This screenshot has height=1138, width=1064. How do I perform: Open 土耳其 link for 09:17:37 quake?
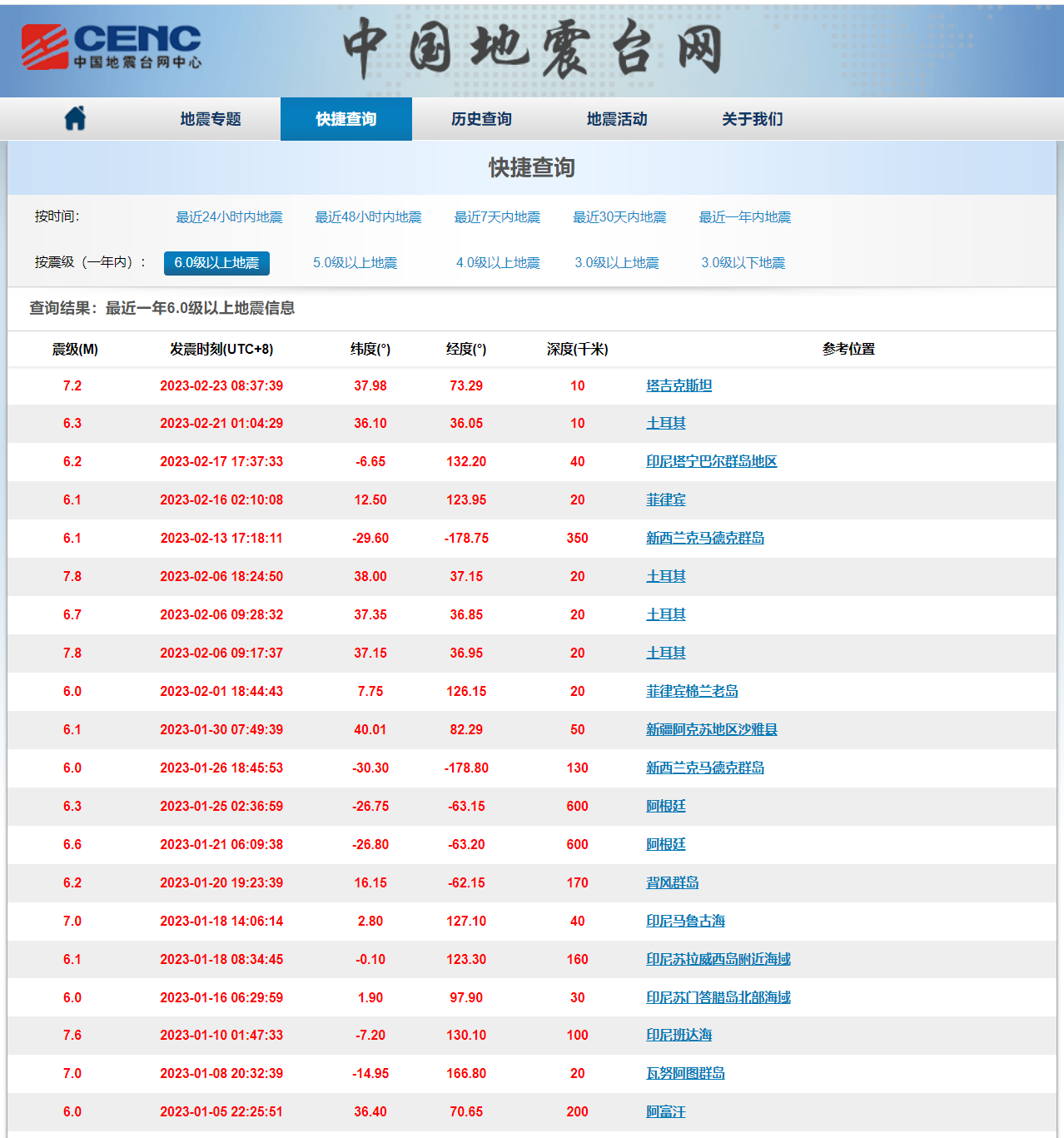click(666, 653)
